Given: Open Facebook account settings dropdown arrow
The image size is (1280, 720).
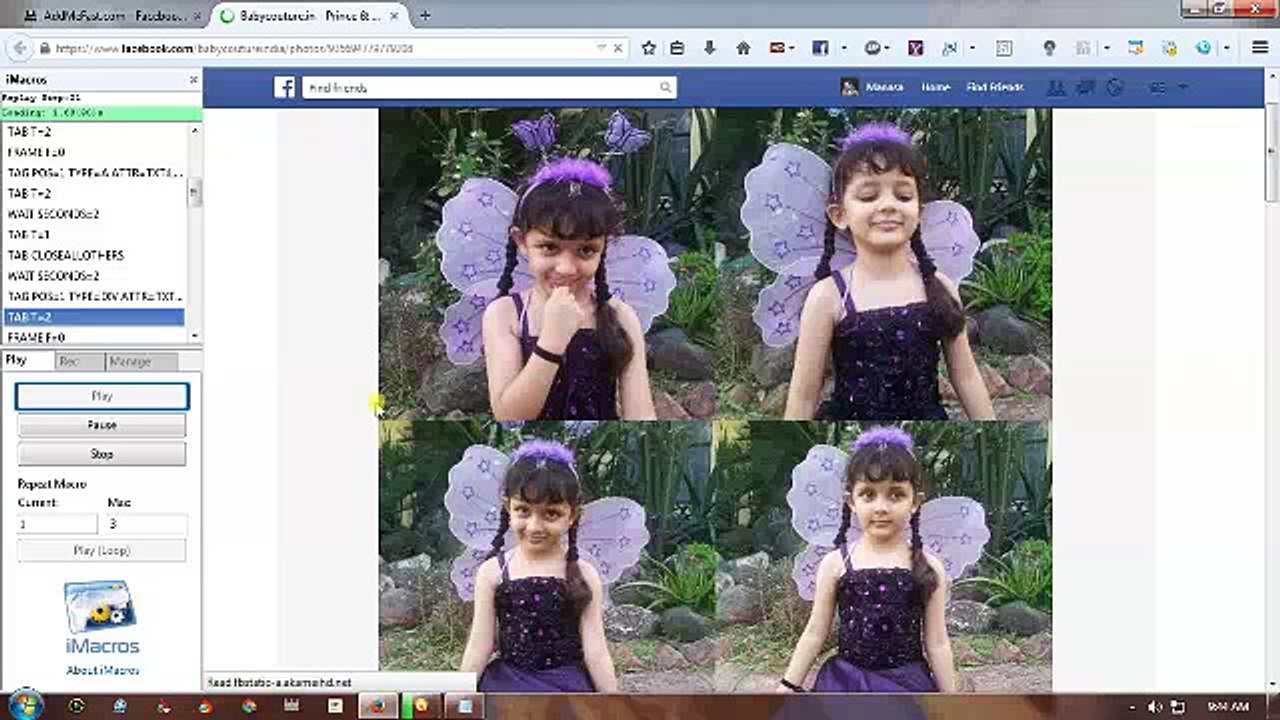Looking at the screenshot, I should click(1184, 88).
